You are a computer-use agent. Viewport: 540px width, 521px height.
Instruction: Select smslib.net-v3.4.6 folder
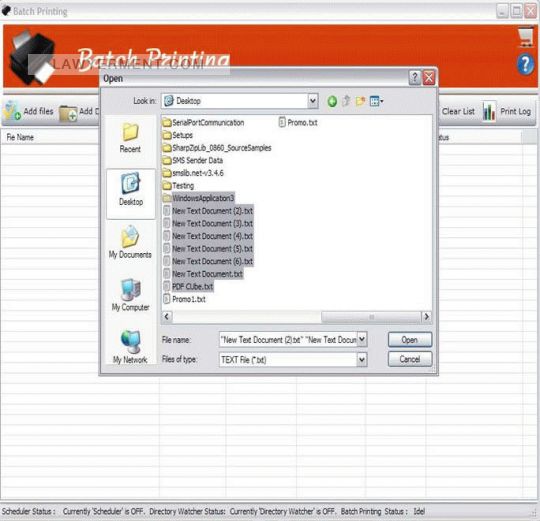[193, 173]
